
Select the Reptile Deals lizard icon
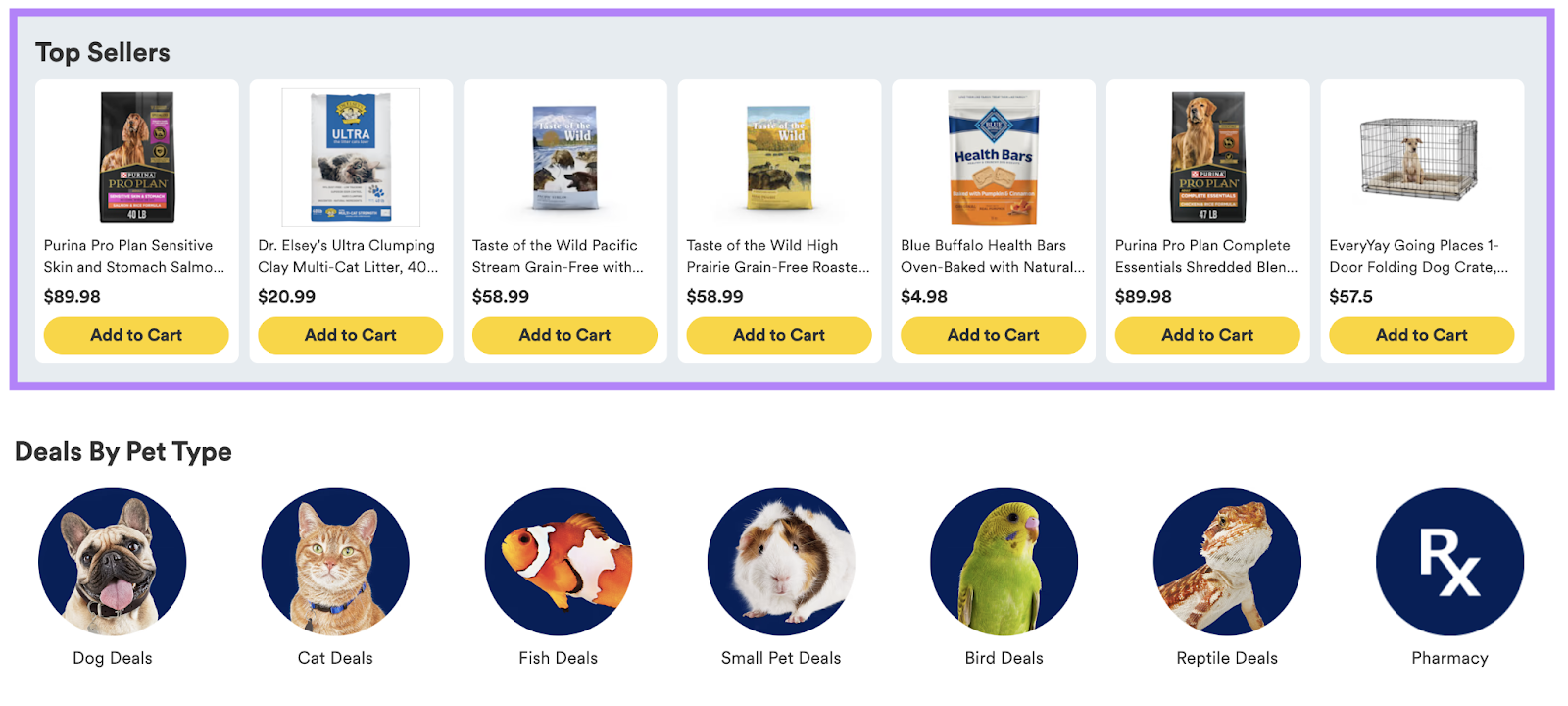[1226, 561]
